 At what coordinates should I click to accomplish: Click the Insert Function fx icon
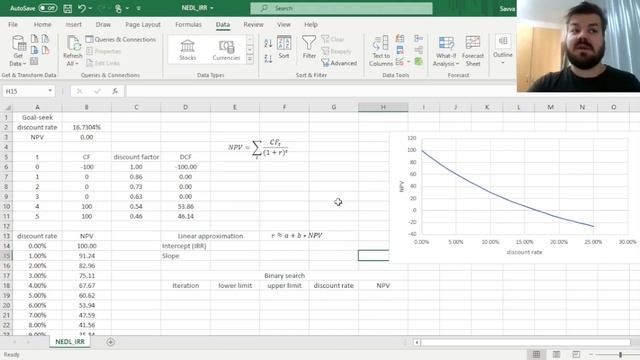coord(115,91)
